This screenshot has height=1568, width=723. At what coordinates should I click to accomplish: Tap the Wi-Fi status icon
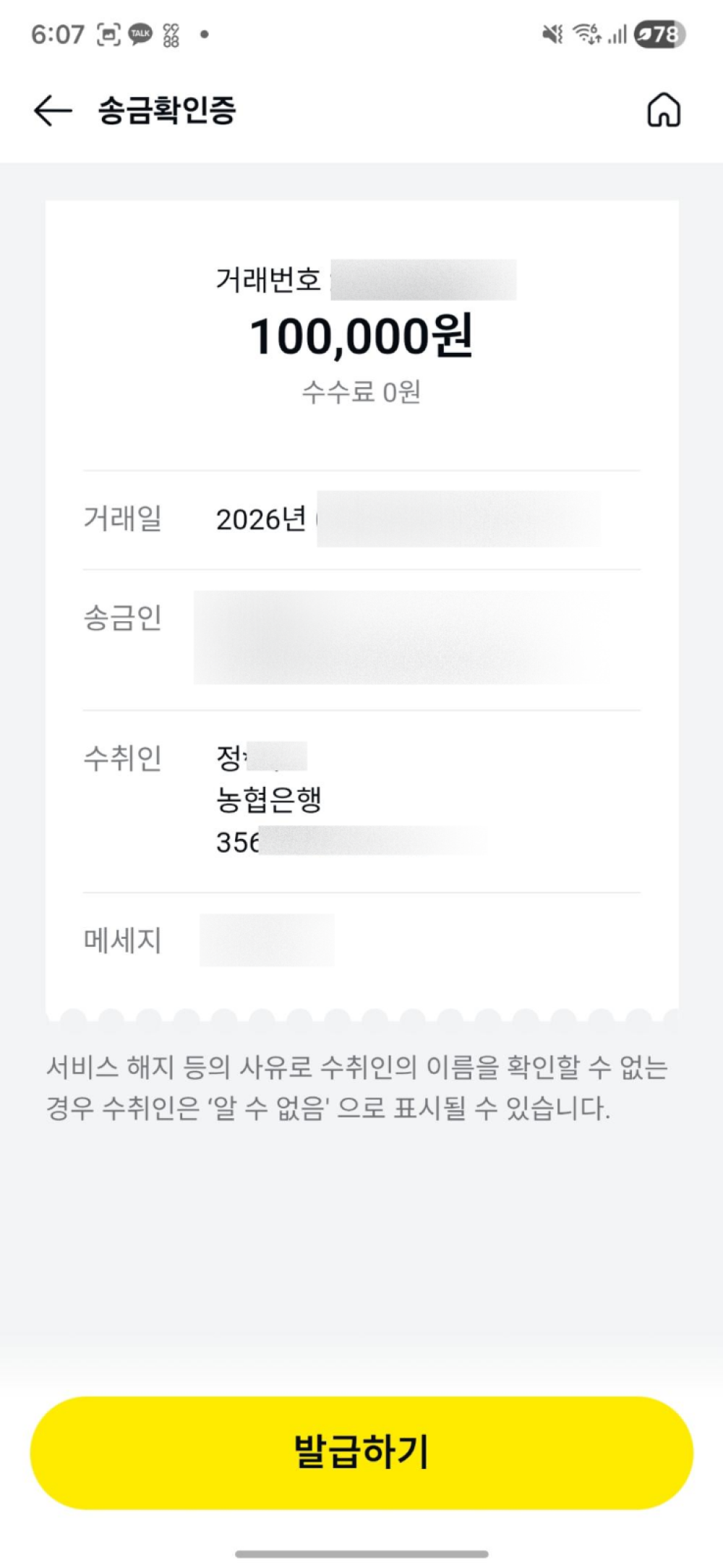pyautogui.click(x=586, y=34)
